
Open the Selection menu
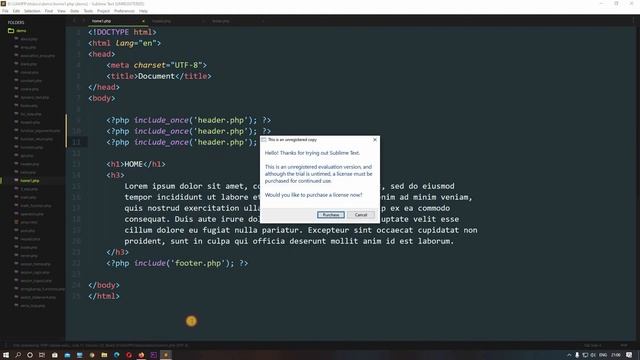[32, 11]
